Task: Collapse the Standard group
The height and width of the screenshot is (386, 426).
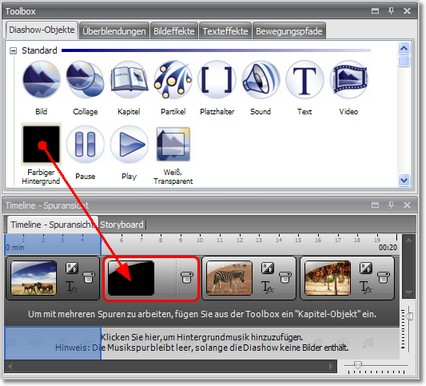Action: tap(13, 51)
